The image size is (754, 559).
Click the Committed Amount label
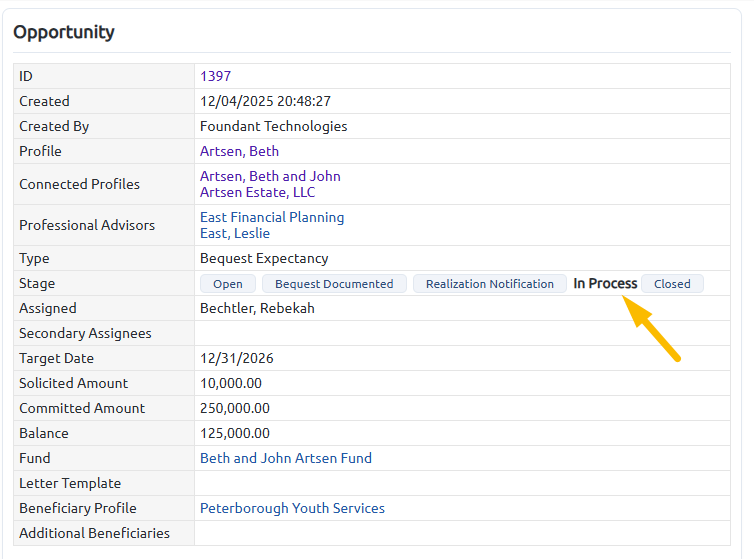tap(82, 408)
